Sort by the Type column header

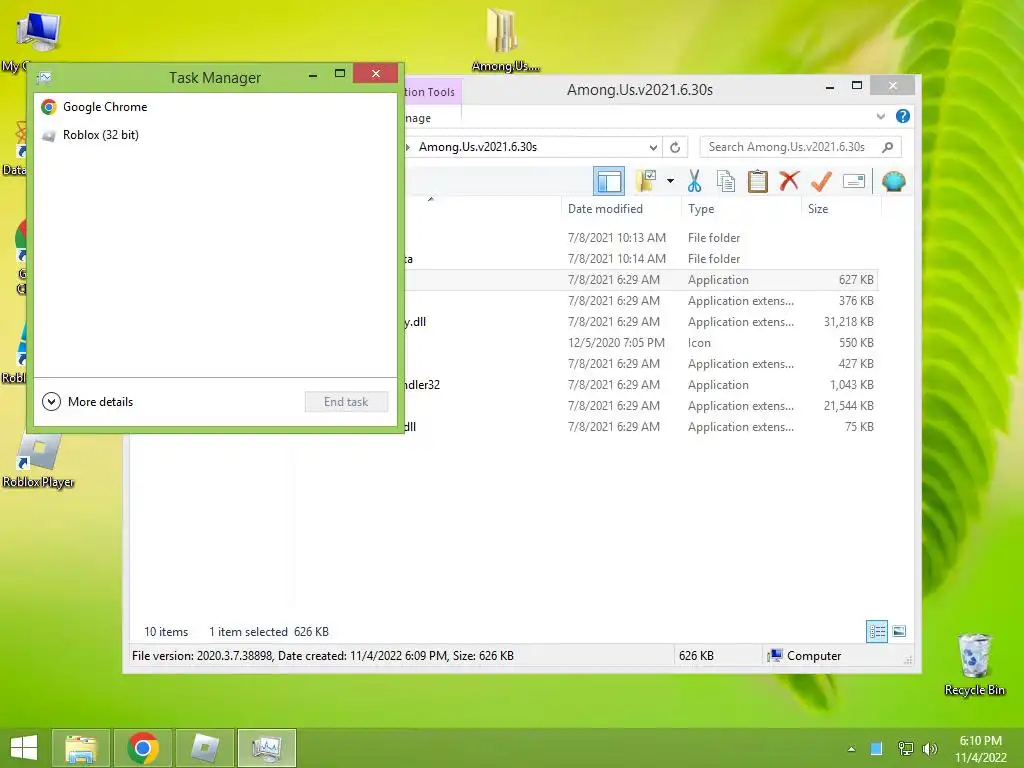pos(740,209)
